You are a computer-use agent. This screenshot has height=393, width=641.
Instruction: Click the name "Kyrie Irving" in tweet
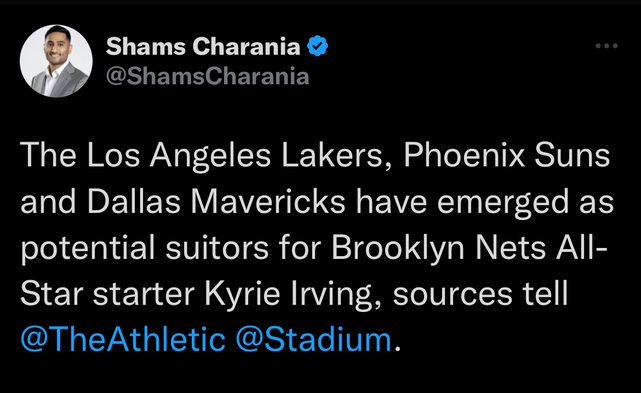click(294, 294)
